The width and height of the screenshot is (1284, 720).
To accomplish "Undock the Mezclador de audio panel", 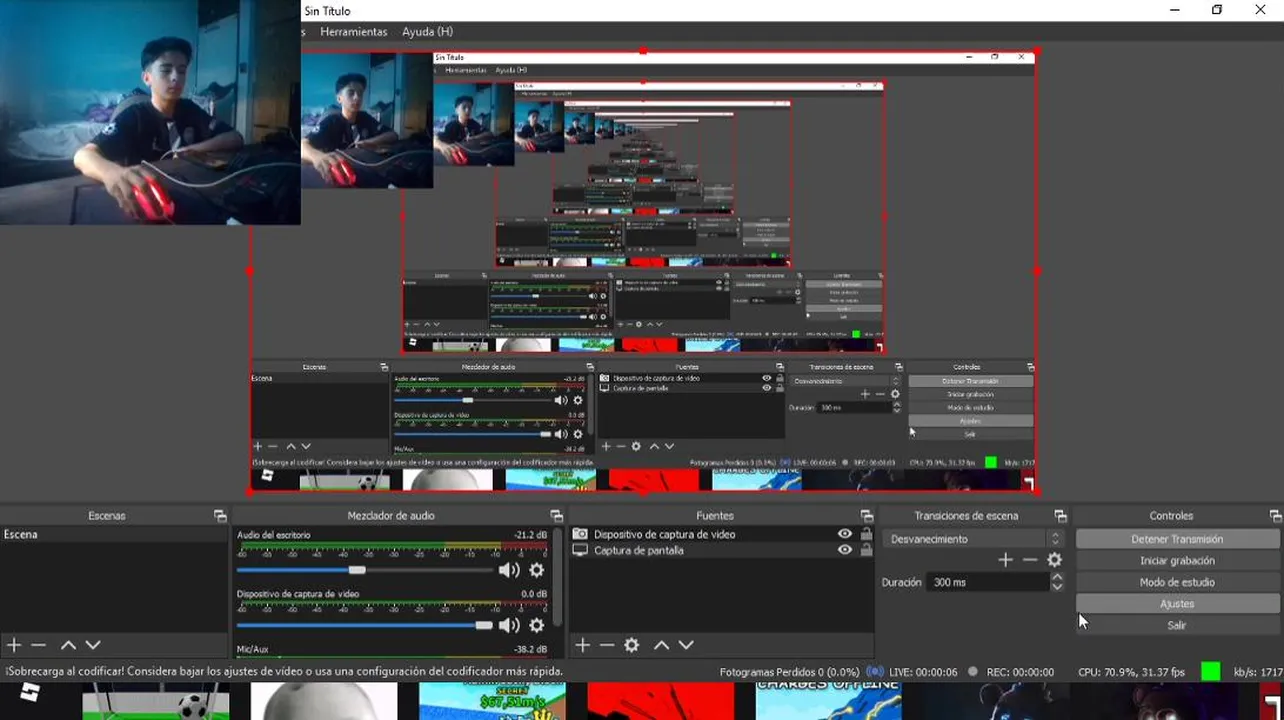I will (x=556, y=516).
